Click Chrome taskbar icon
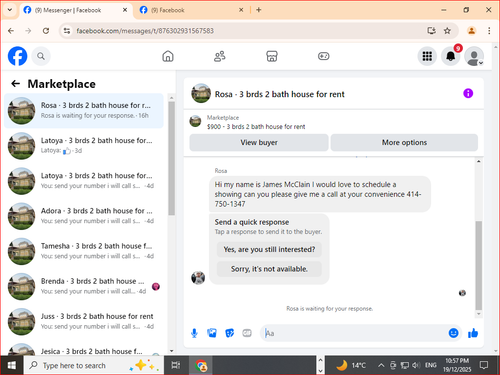 tap(201, 365)
